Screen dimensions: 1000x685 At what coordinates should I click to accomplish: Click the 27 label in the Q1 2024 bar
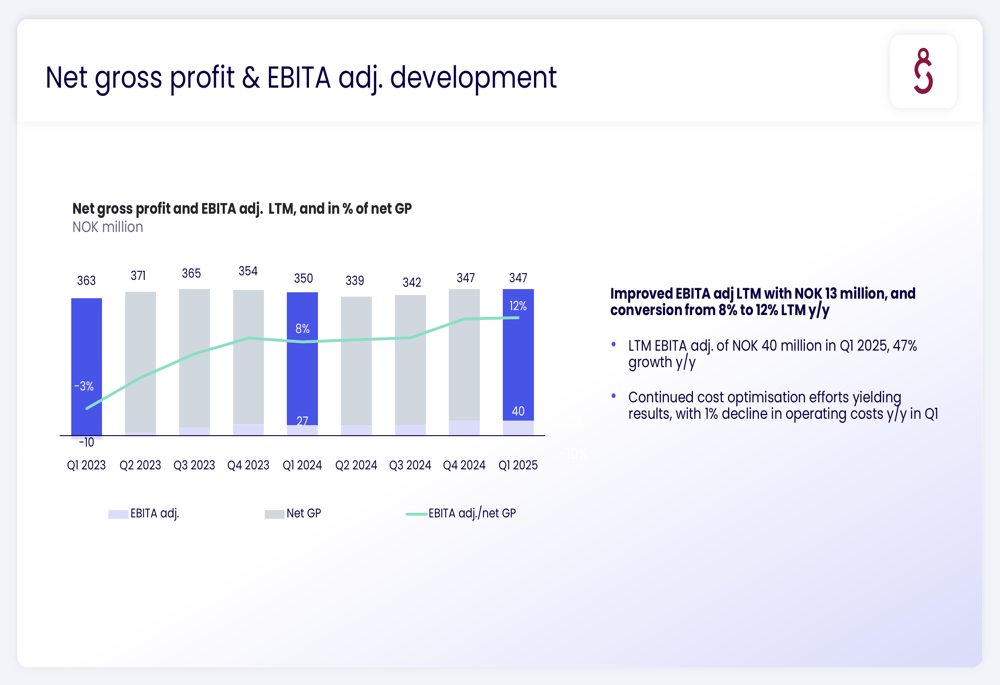pos(302,421)
